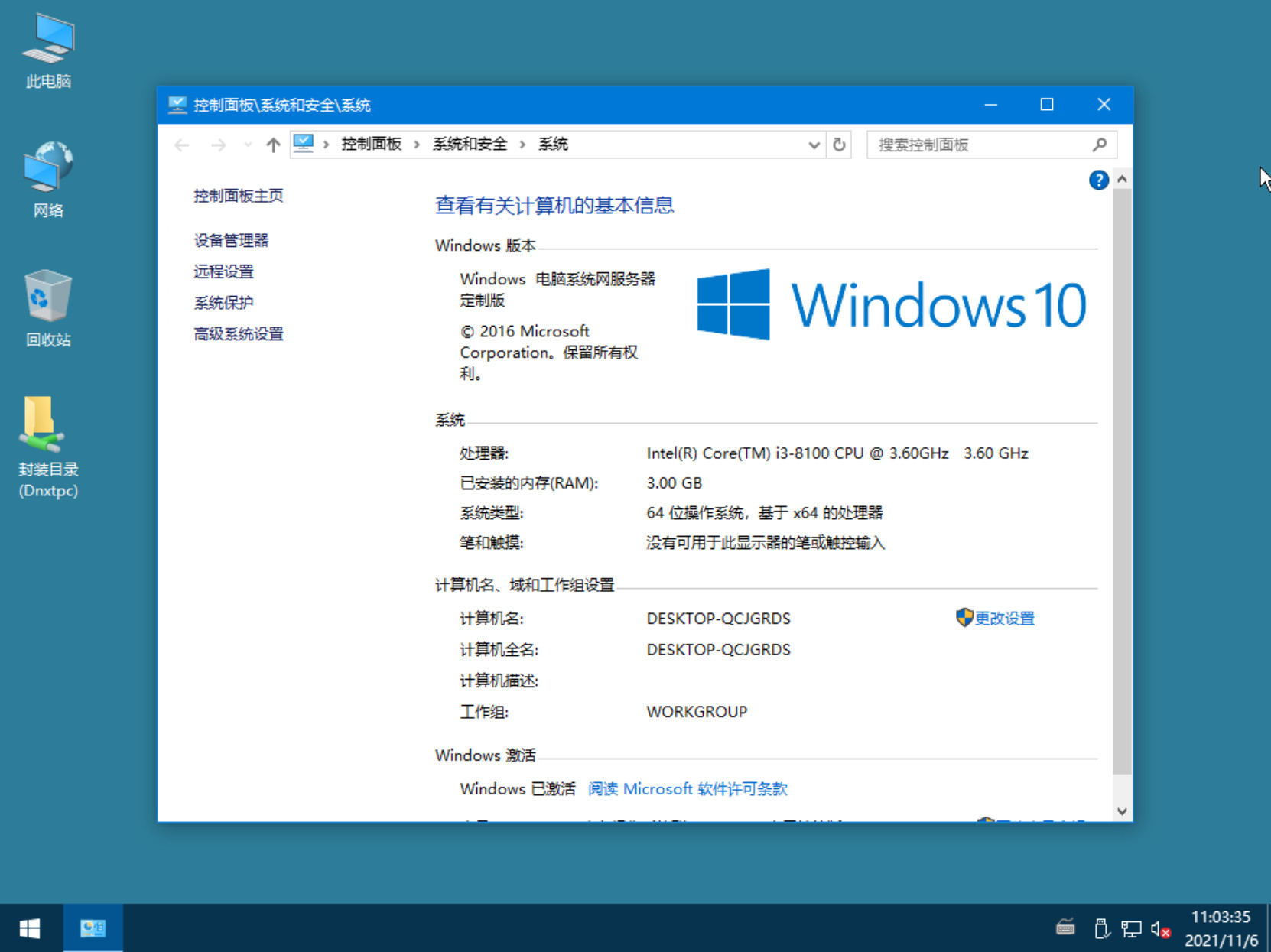Image resolution: width=1271 pixels, height=952 pixels.
Task: Maximize the 控制面板 system window
Action: point(1047,105)
